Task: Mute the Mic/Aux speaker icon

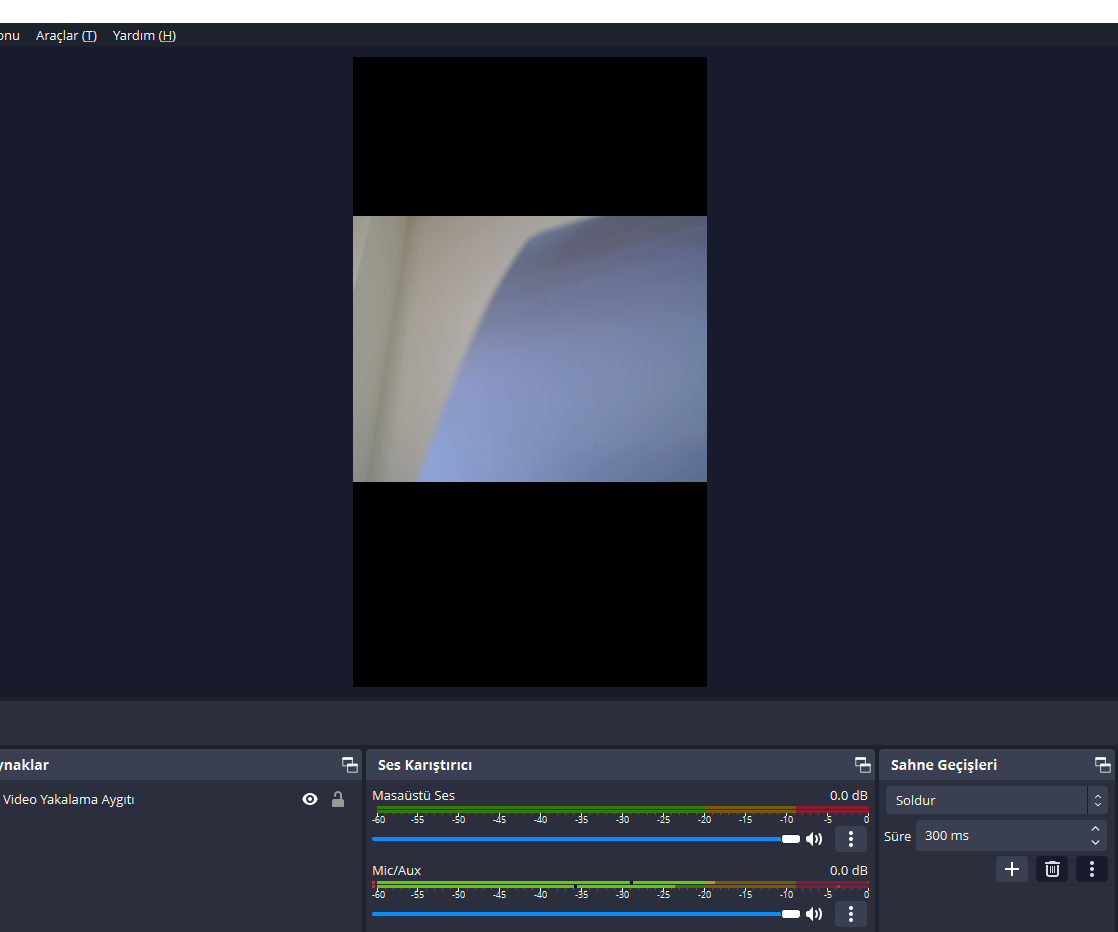Action: [x=814, y=914]
